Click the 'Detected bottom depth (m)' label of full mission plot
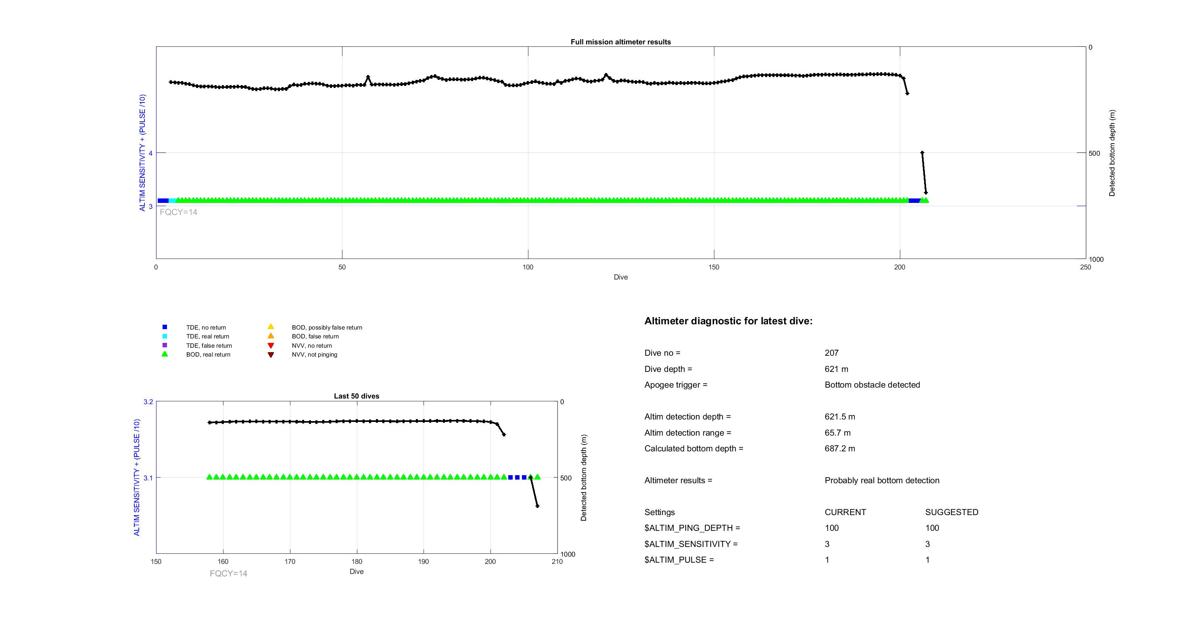This screenshot has height=622, width=1200. [1112, 153]
